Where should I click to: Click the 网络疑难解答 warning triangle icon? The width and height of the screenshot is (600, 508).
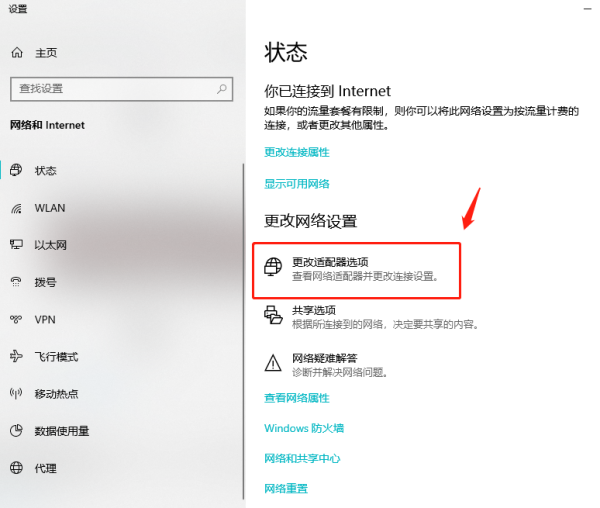click(273, 363)
